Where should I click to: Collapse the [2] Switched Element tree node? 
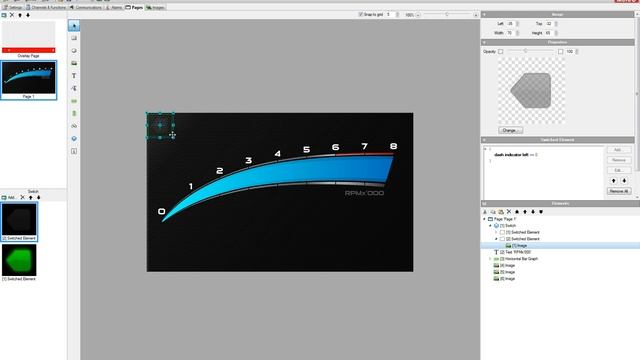496,239
